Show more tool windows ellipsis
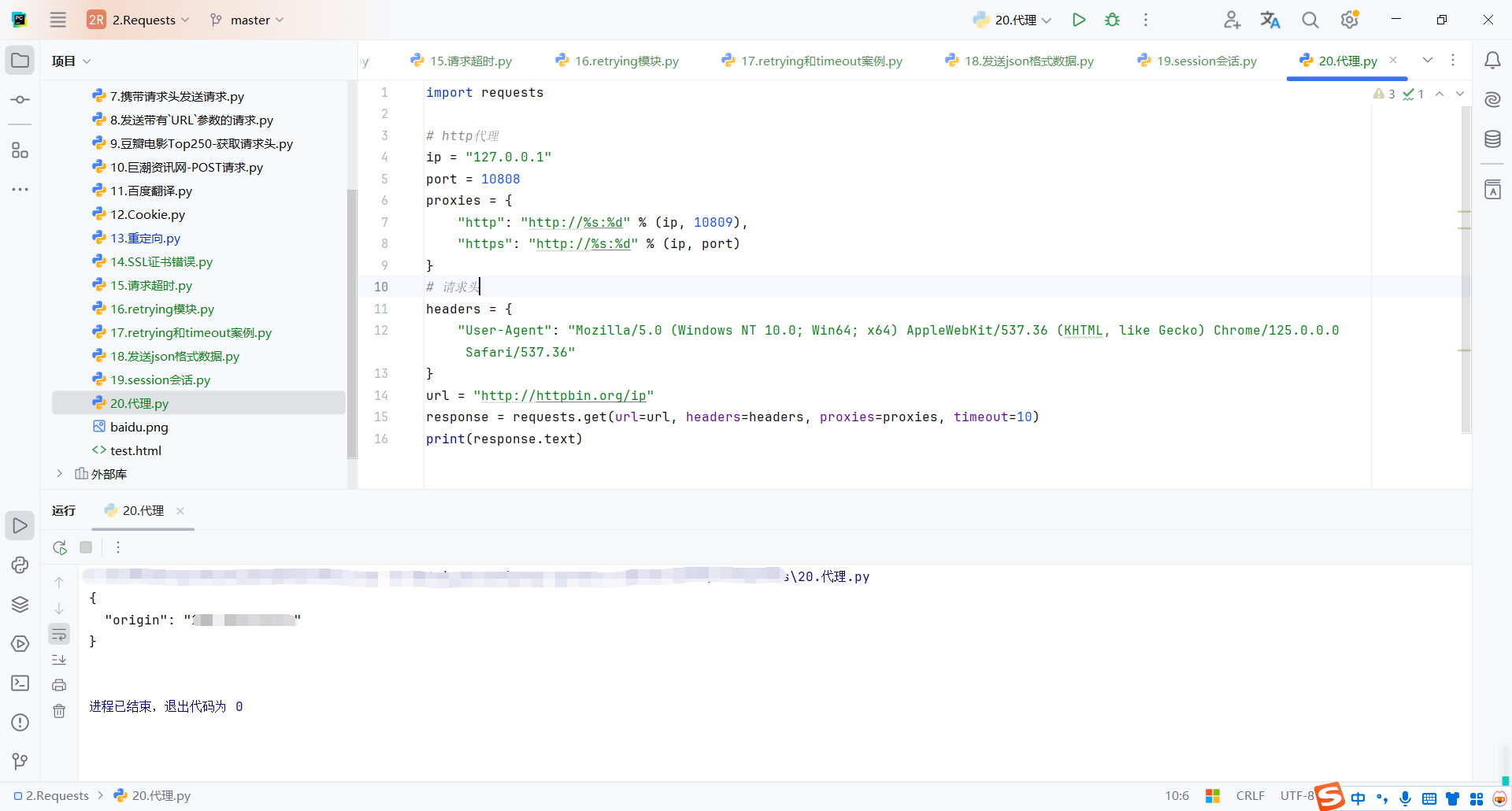The height and width of the screenshot is (811, 1512). [20, 190]
